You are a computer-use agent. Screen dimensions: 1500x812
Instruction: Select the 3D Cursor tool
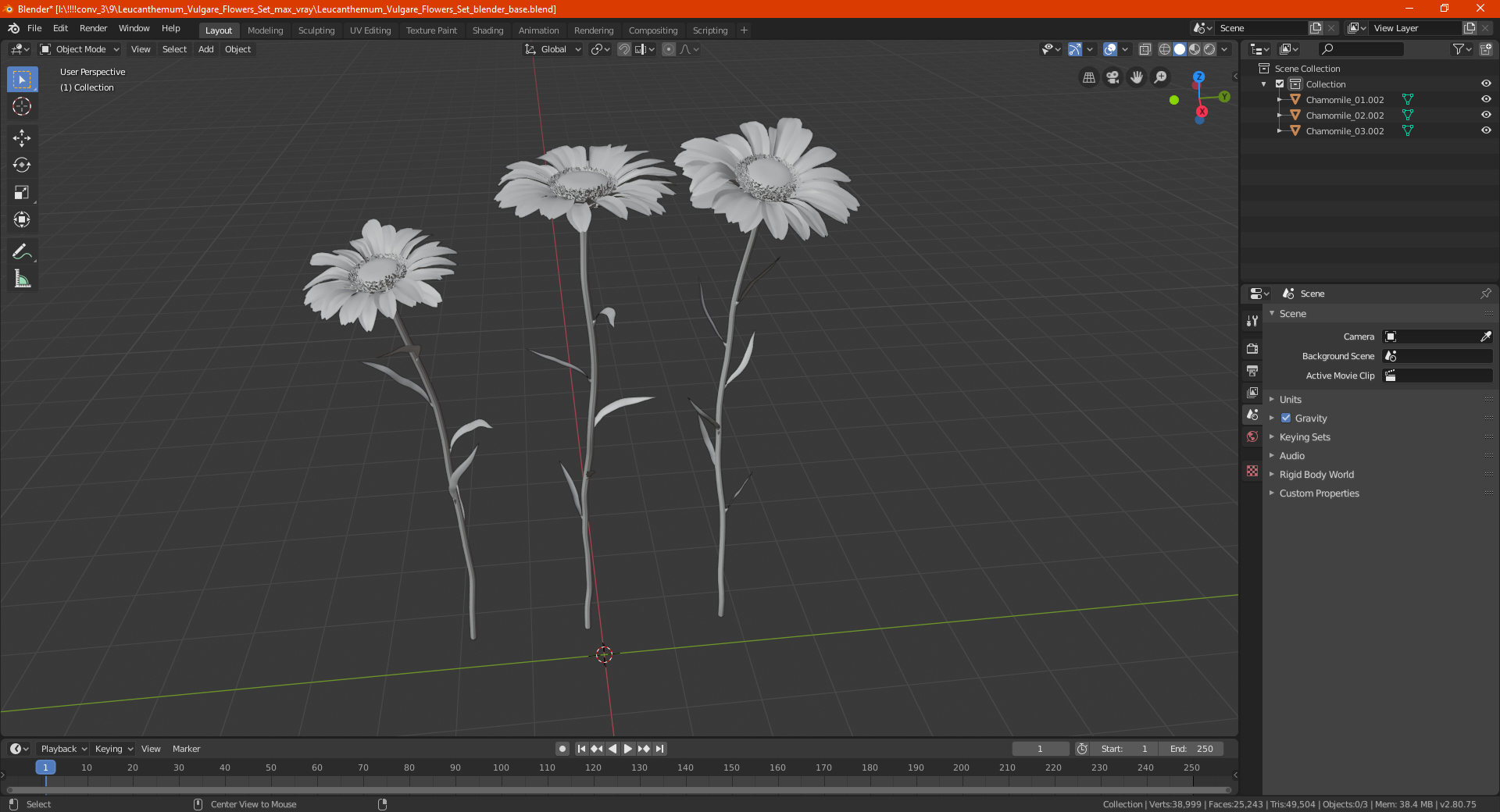[22, 107]
